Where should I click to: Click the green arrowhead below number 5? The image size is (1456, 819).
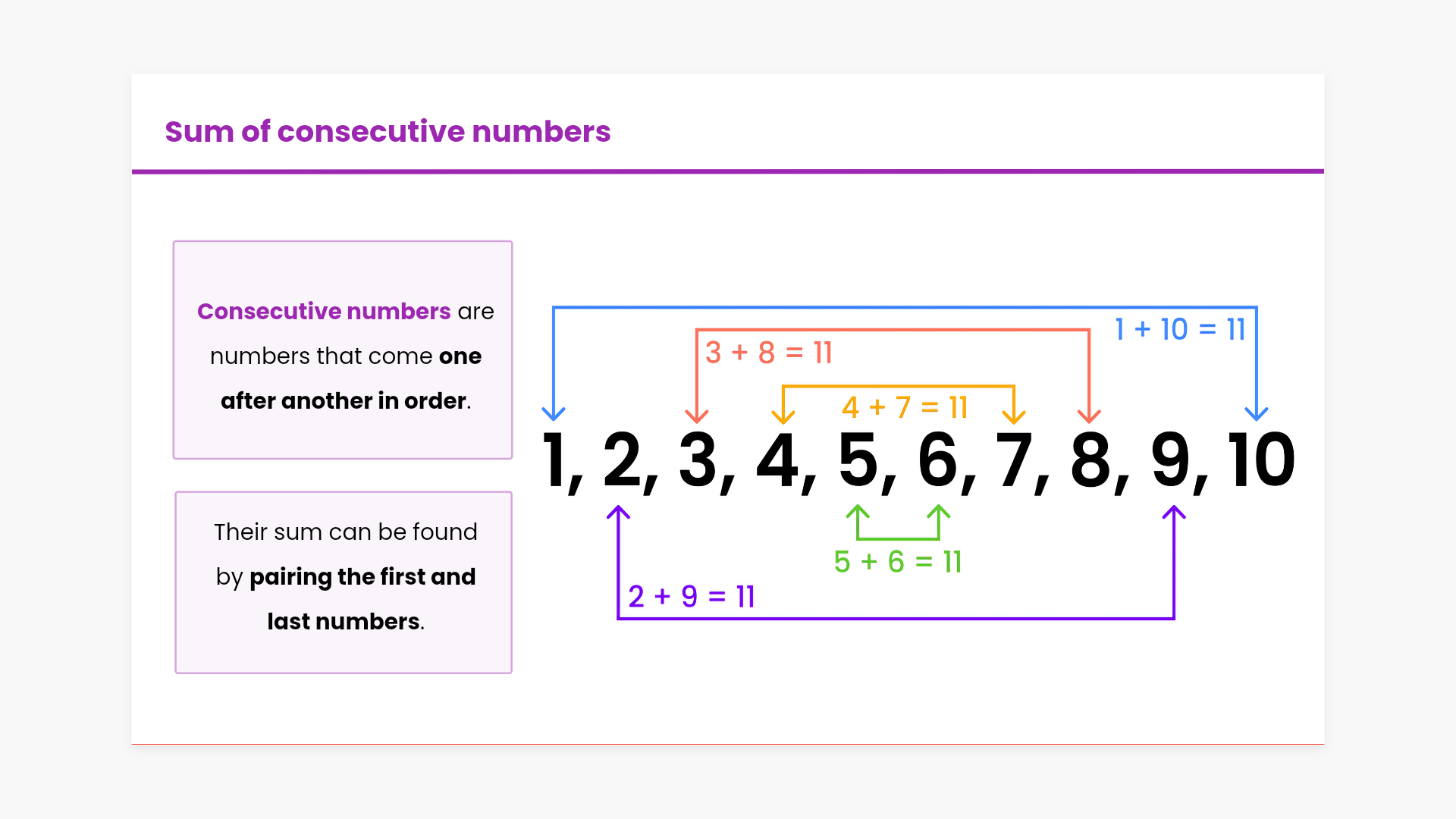tap(858, 512)
